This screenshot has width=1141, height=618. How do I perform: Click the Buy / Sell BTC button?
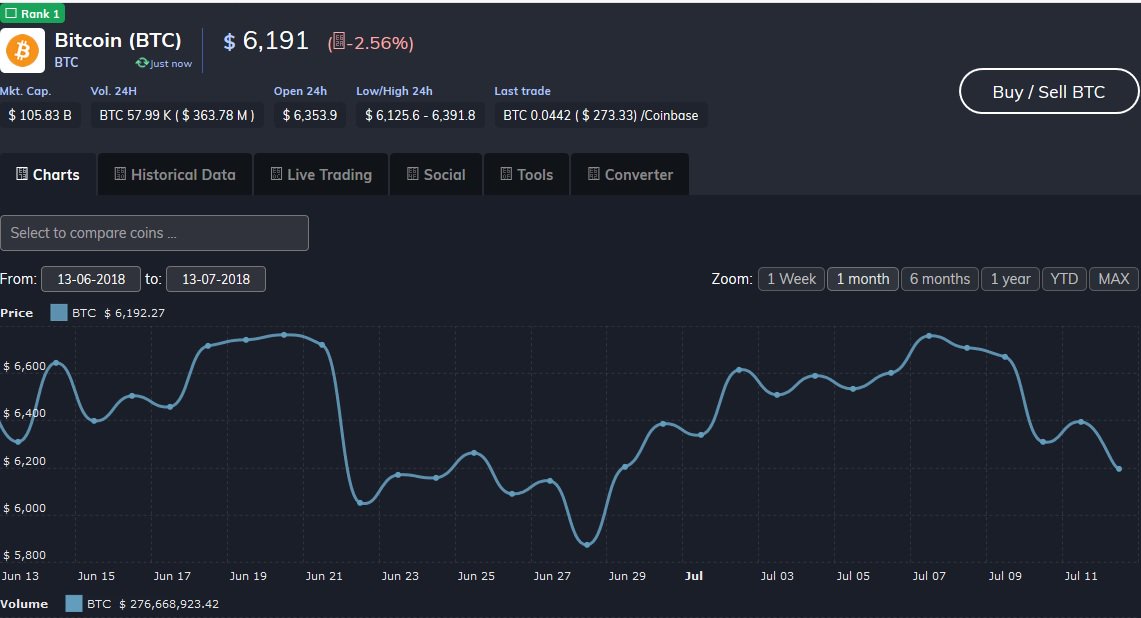click(x=1049, y=92)
